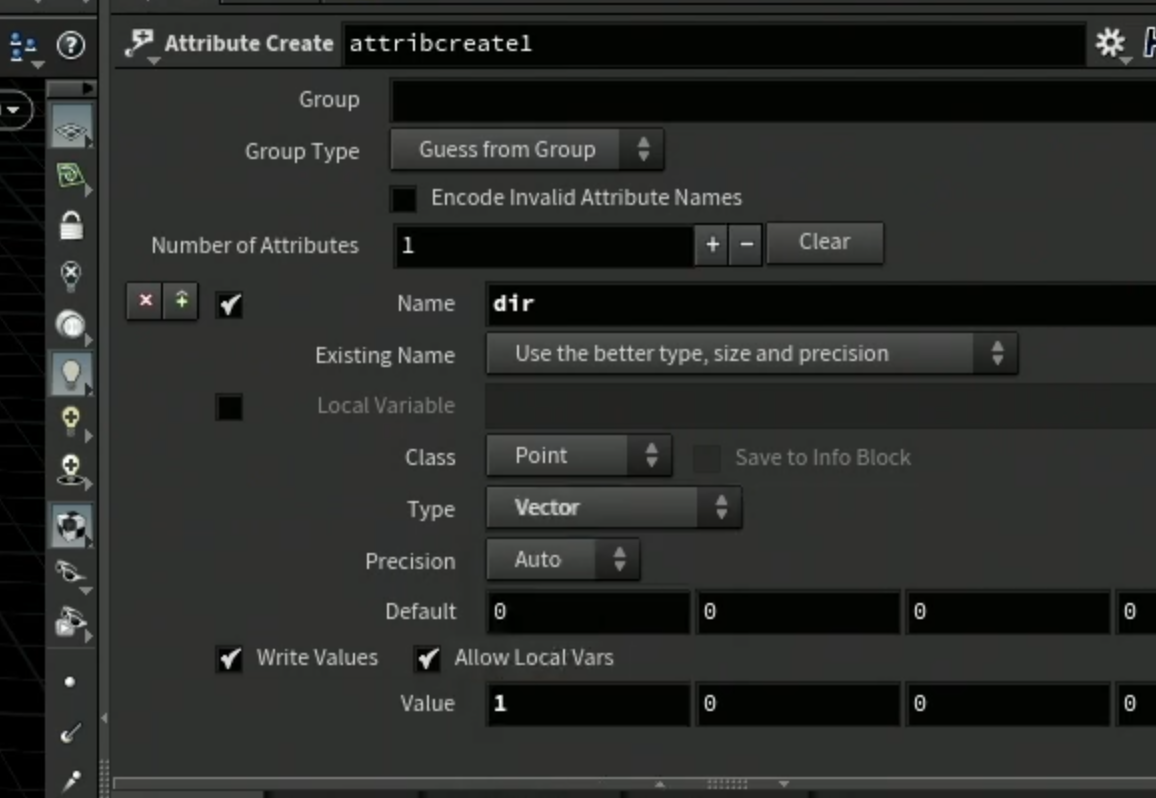The image size is (1156, 798).
Task: Remove an attribute with minus button
Action: (x=745, y=245)
